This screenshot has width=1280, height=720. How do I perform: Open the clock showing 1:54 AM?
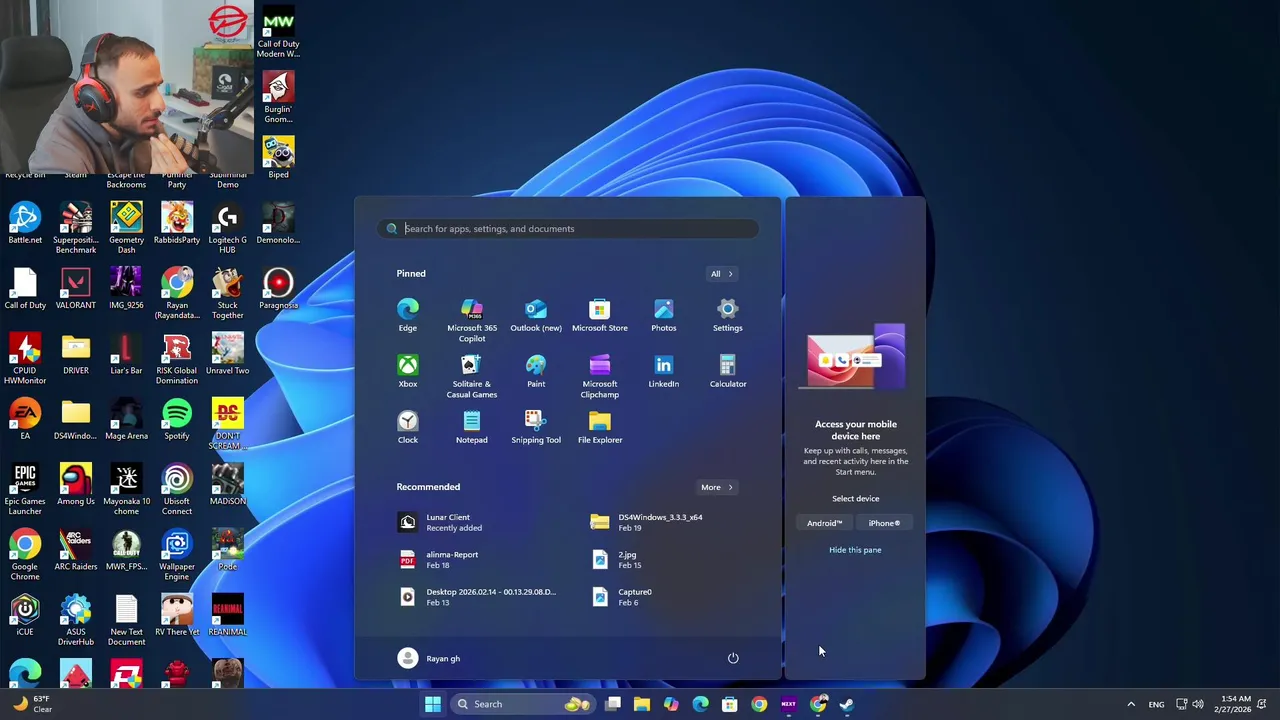pos(1235,704)
